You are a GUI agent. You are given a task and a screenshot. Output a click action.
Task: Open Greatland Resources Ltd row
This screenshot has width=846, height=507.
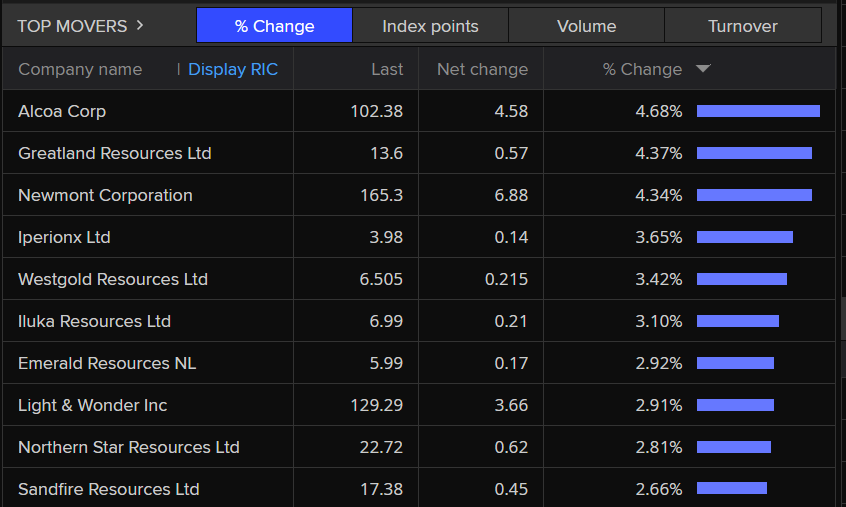pos(419,153)
